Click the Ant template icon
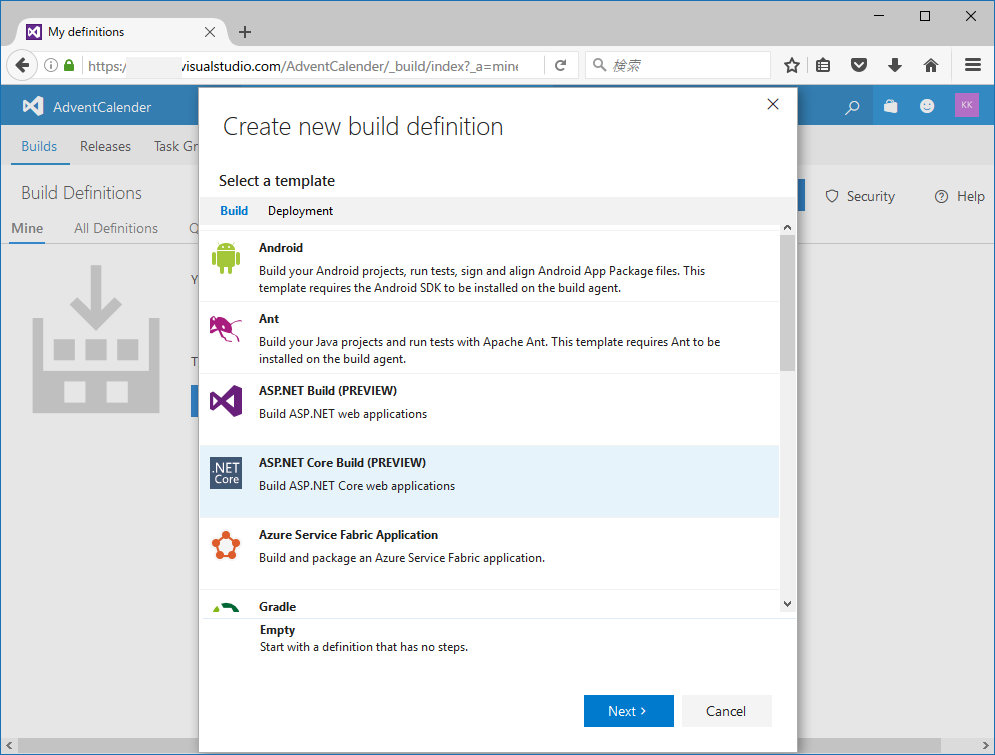Viewport: 995px width, 755px height. (x=226, y=329)
